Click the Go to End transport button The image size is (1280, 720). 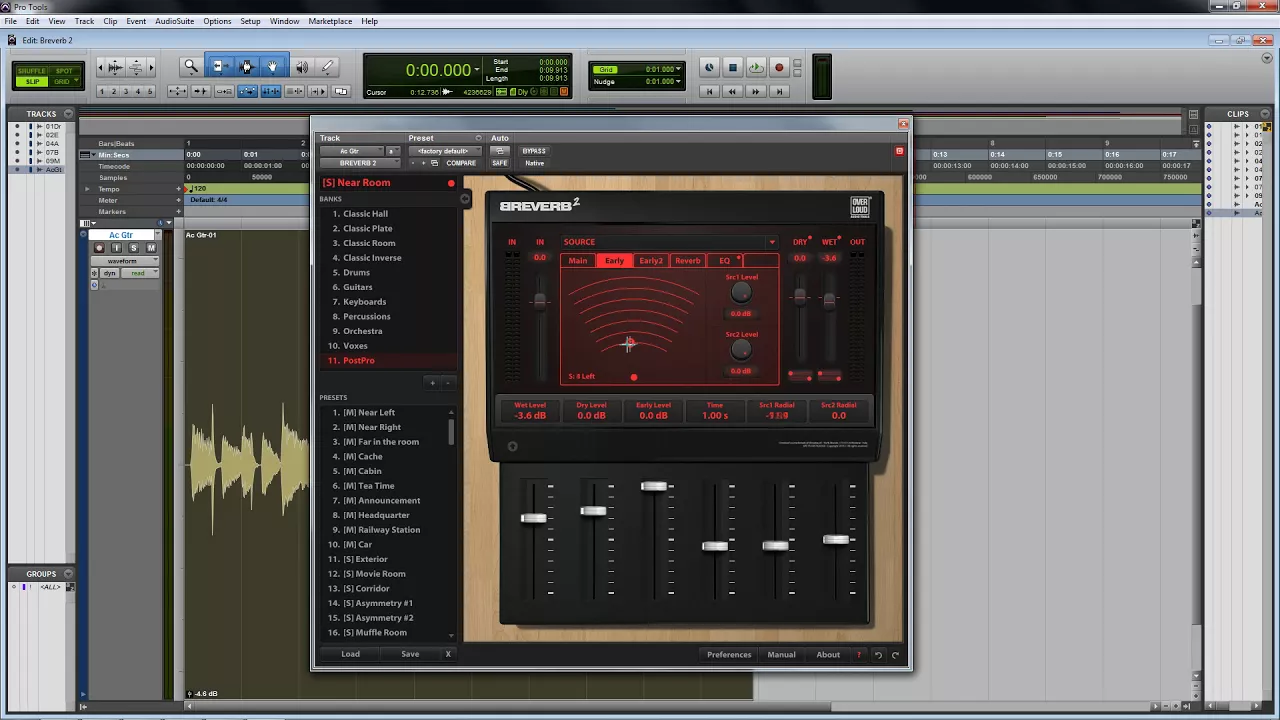(x=779, y=91)
